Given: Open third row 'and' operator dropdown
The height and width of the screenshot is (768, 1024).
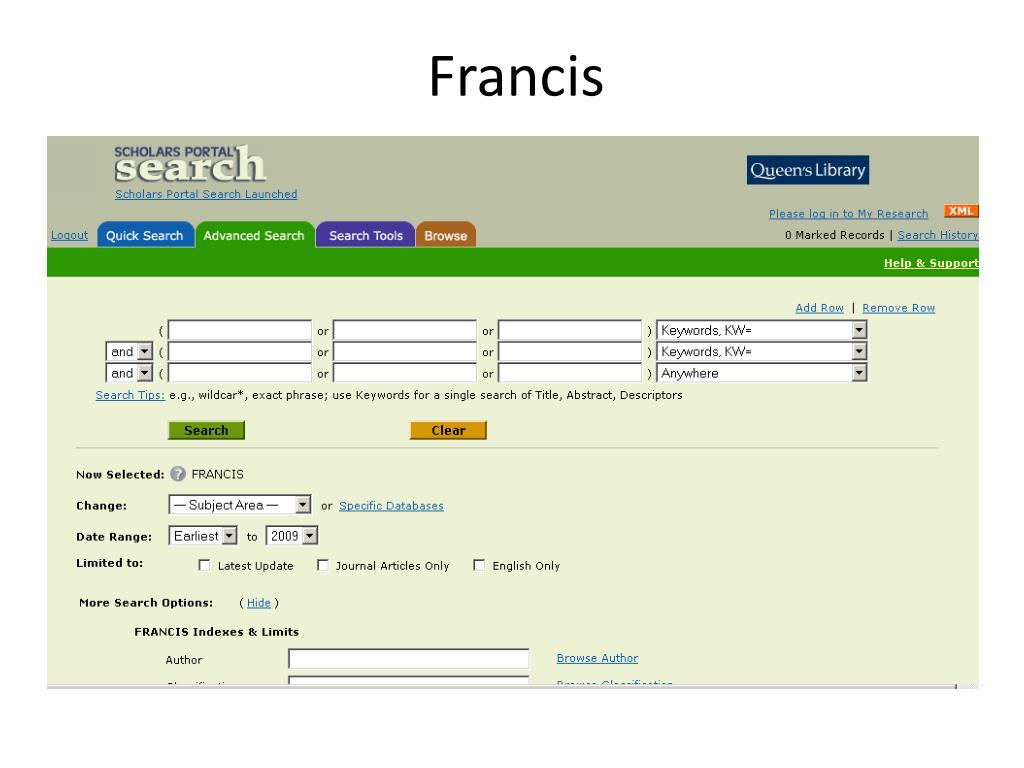Looking at the screenshot, I should [x=129, y=374].
